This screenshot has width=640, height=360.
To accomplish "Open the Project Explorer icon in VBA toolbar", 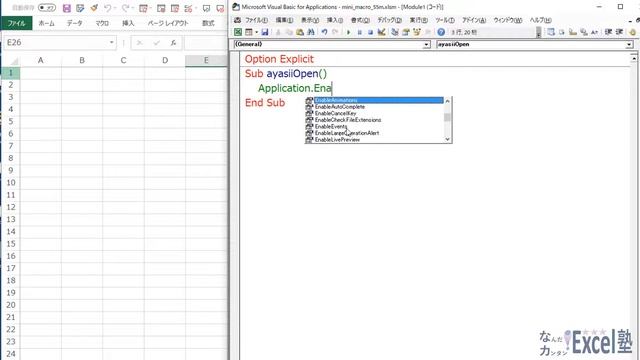I will point(395,32).
